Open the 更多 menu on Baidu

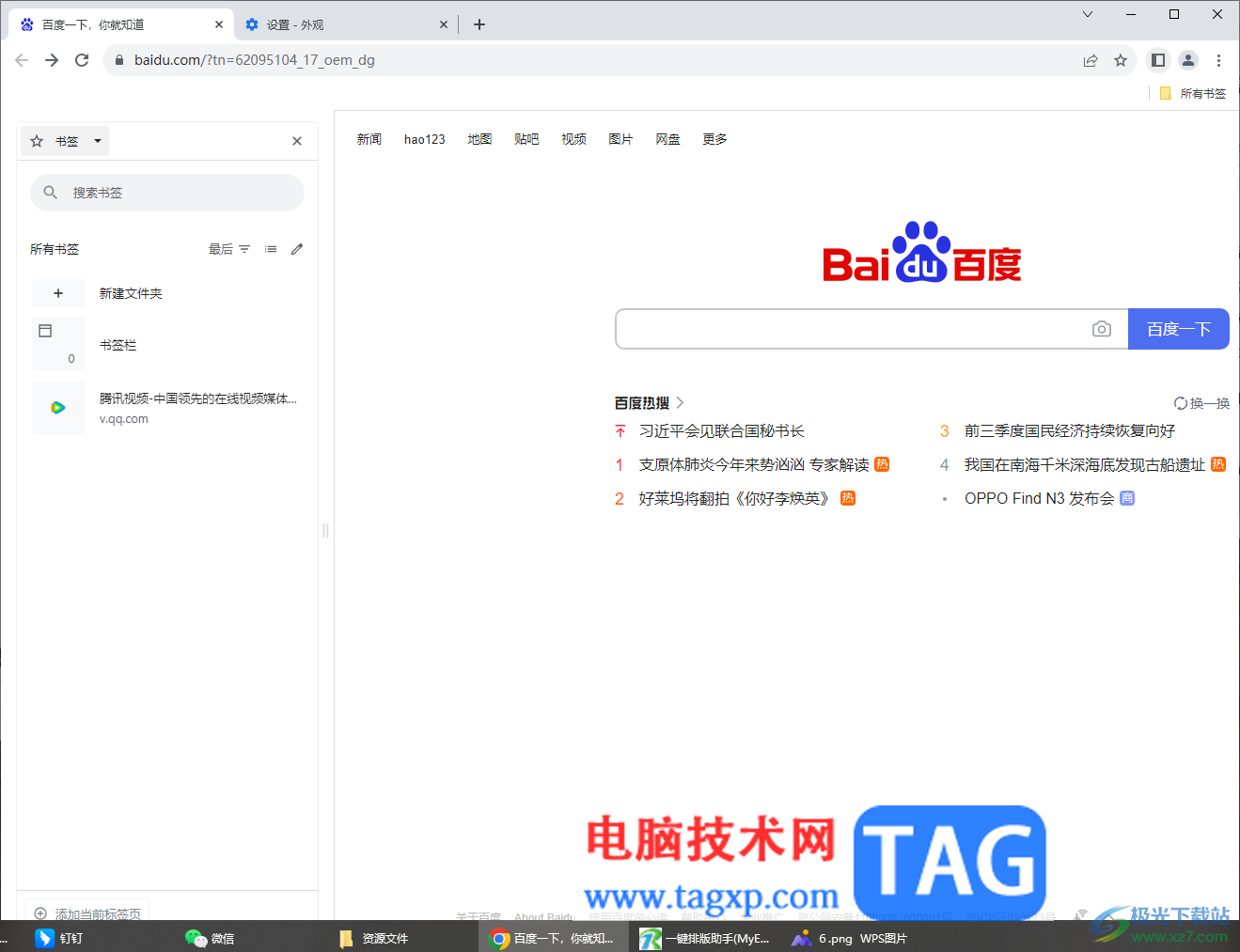[x=714, y=139]
